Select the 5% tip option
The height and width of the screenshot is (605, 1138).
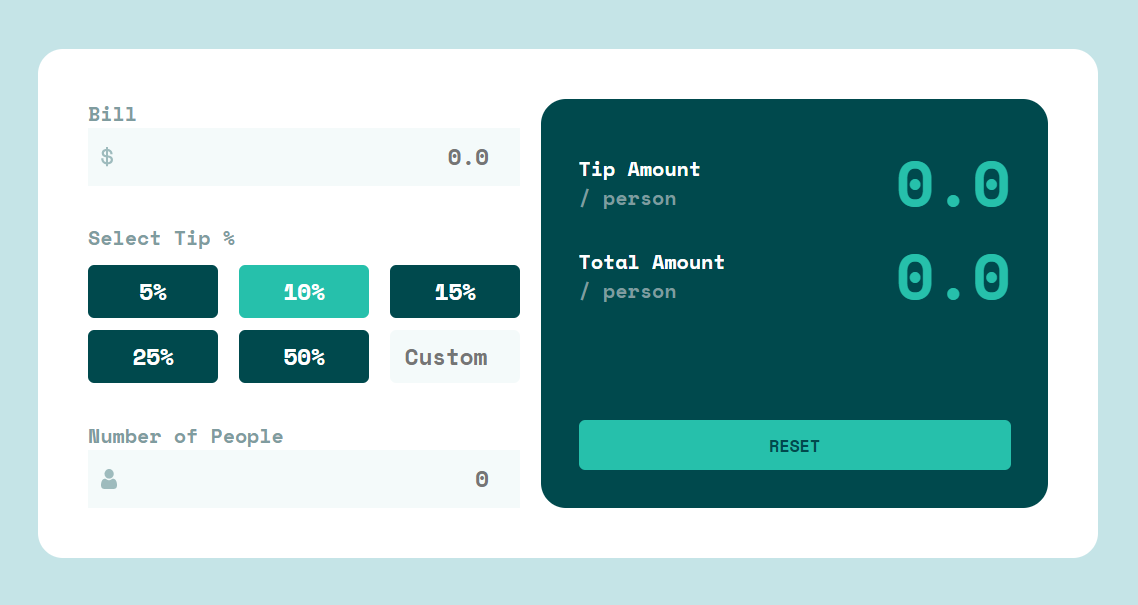pos(152,291)
